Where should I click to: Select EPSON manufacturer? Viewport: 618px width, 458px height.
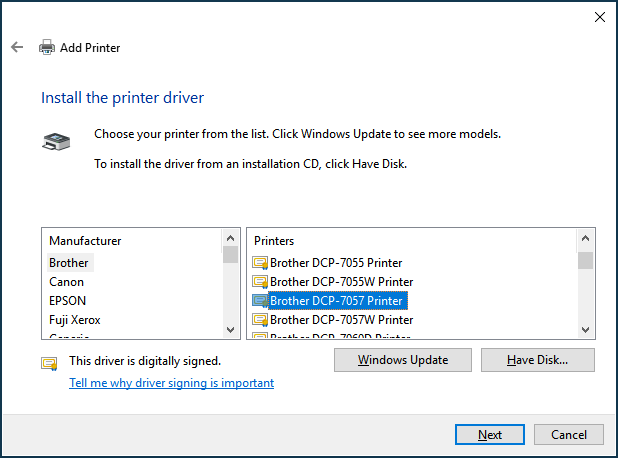67,301
